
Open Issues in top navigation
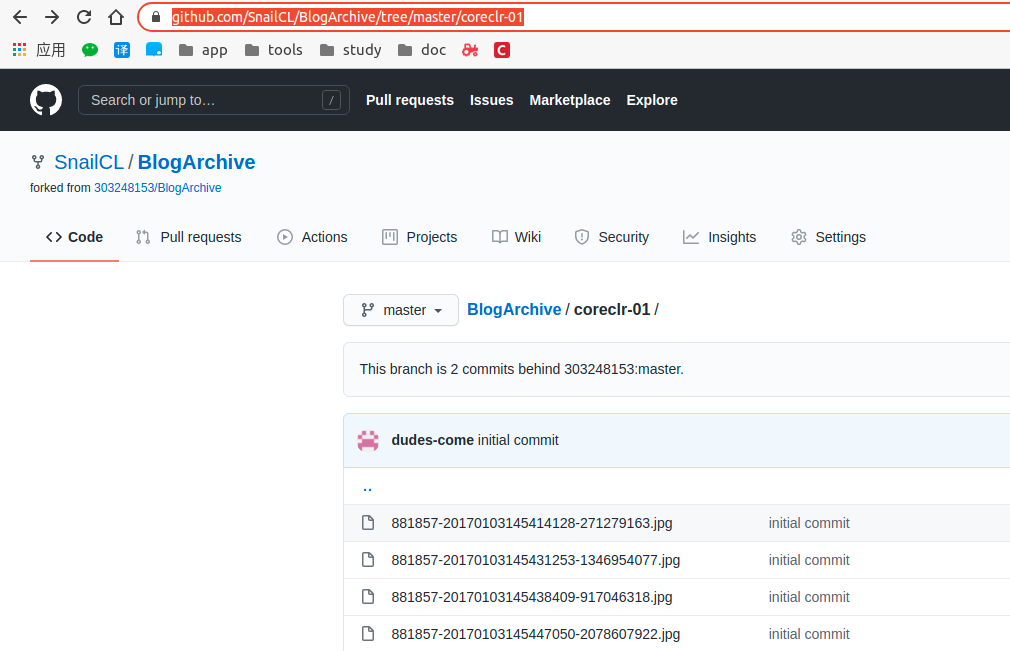tap(491, 100)
